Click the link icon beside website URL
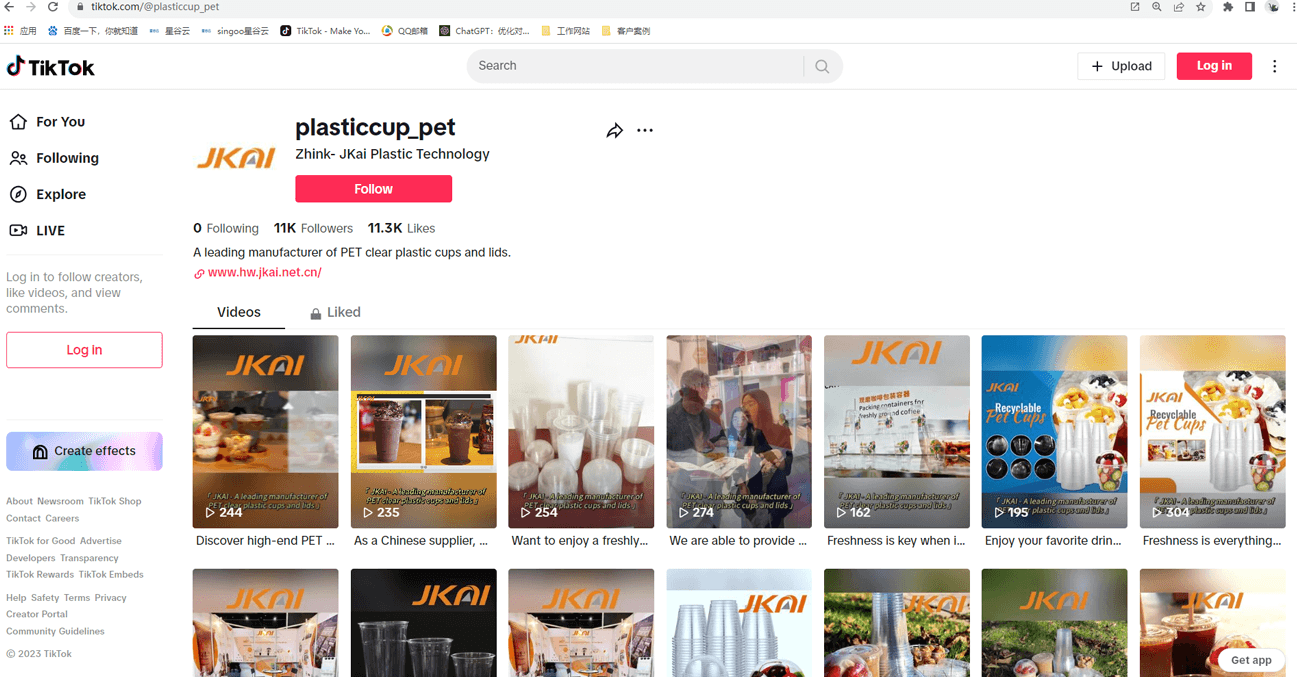The height and width of the screenshot is (677, 1297). click(199, 273)
